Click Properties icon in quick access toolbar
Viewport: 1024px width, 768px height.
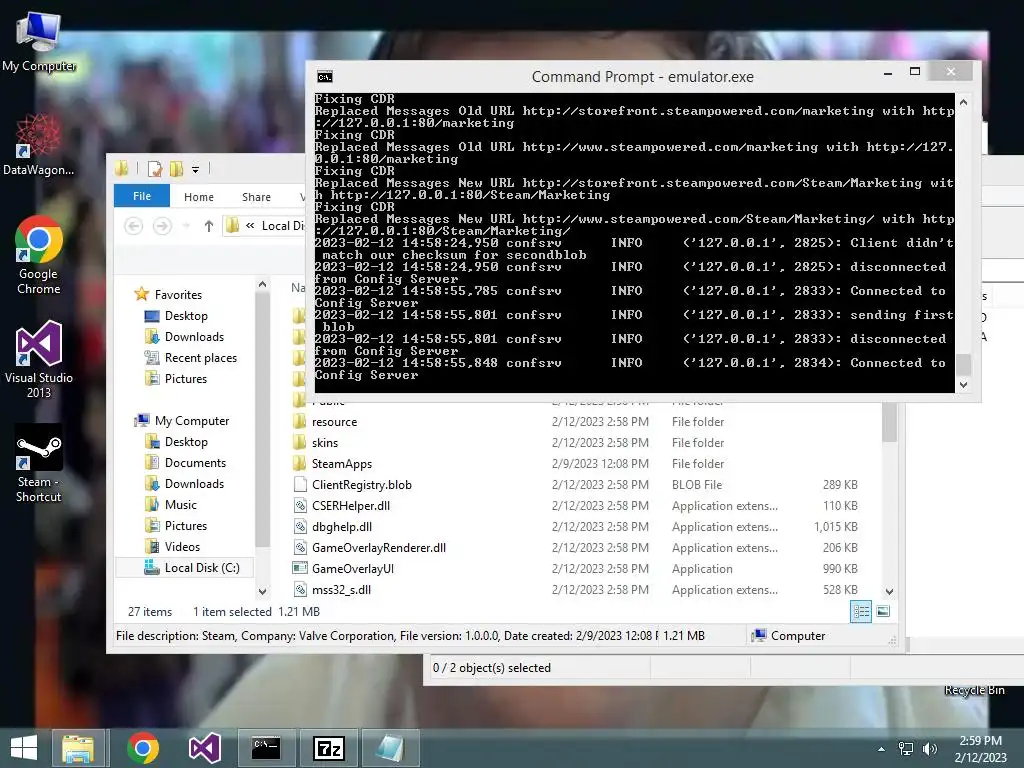(x=155, y=169)
